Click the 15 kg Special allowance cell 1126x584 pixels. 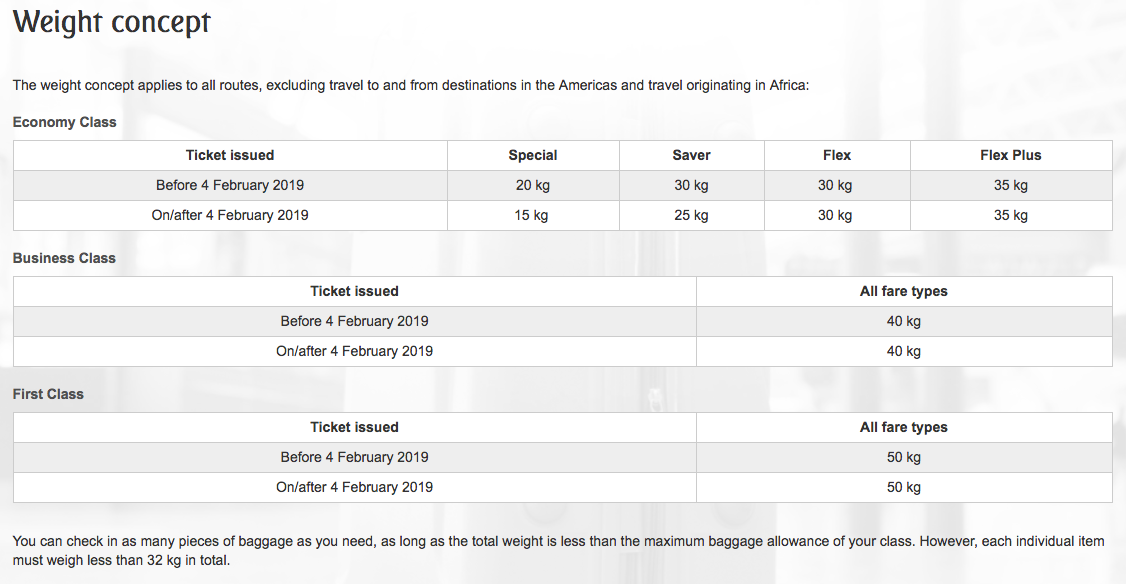(x=533, y=215)
